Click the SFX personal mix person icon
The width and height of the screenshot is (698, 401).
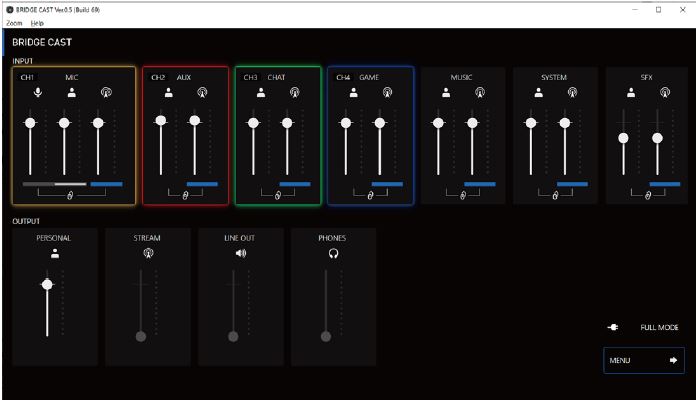pyautogui.click(x=631, y=92)
